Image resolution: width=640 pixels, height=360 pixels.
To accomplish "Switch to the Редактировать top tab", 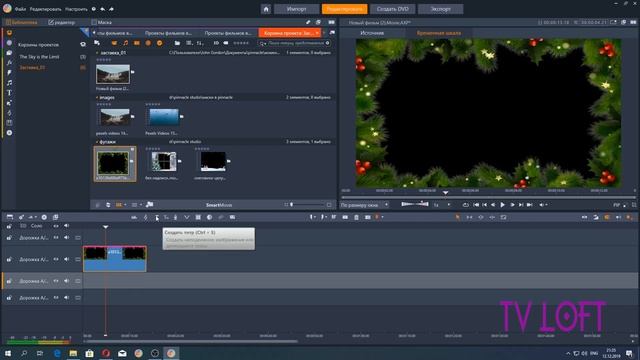I will (344, 9).
